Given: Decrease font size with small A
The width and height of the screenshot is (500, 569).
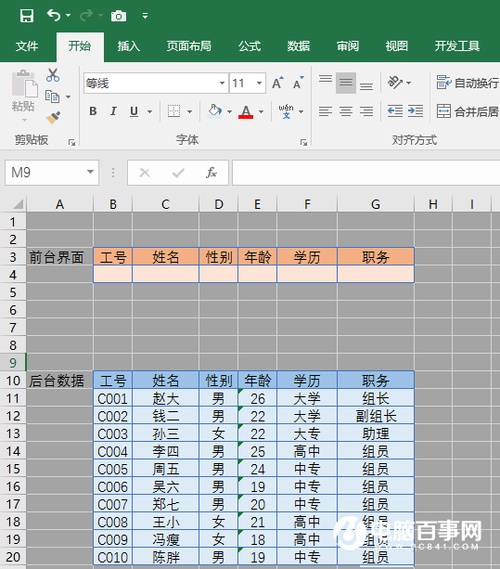Looking at the screenshot, I should pos(299,83).
